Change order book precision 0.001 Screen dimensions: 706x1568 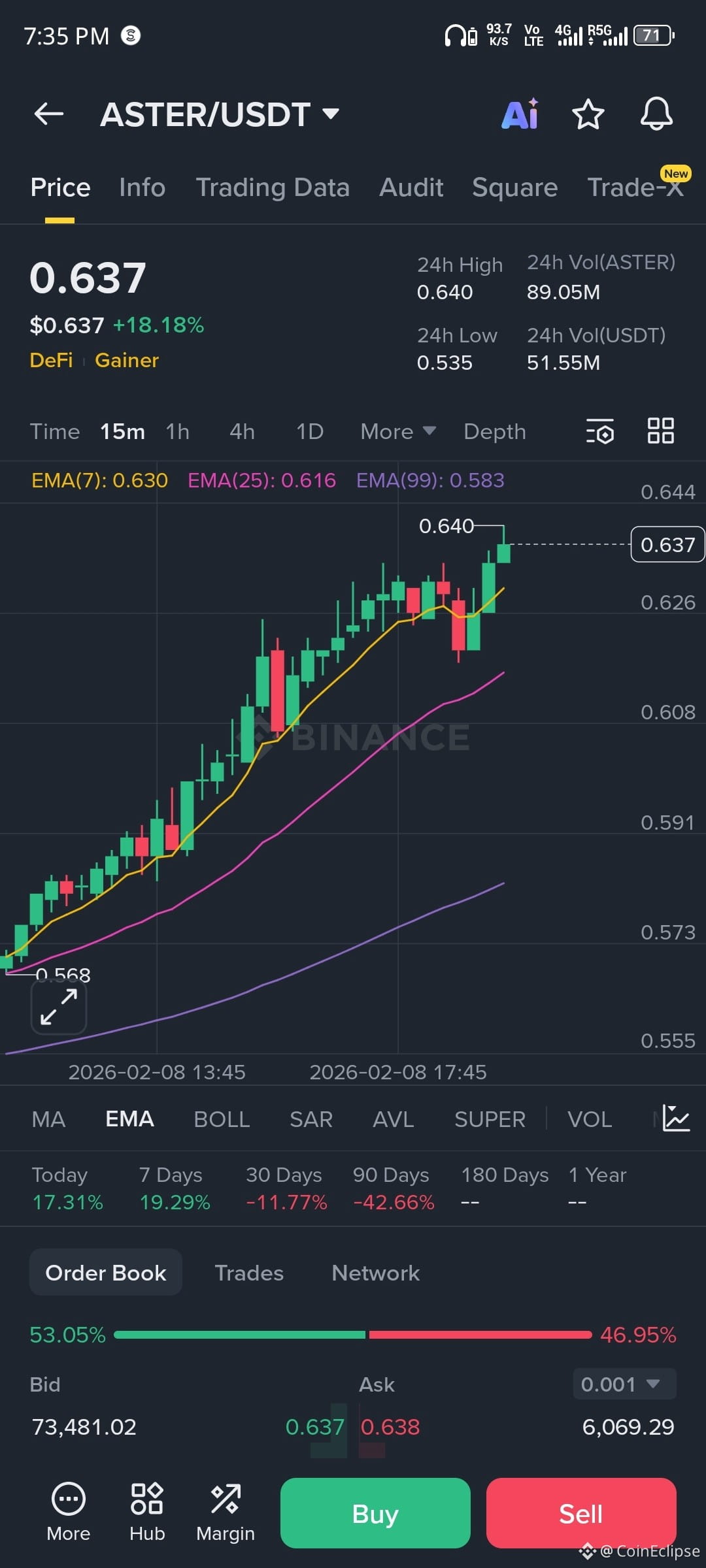click(625, 1384)
